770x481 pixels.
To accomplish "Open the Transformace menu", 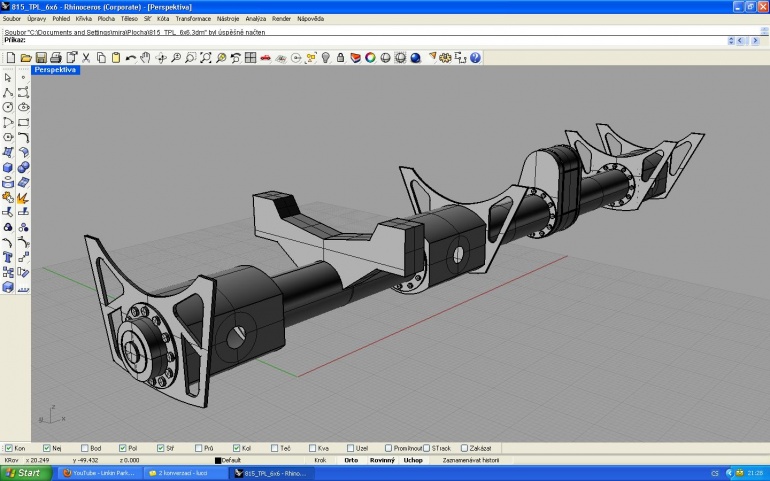I will [193, 19].
